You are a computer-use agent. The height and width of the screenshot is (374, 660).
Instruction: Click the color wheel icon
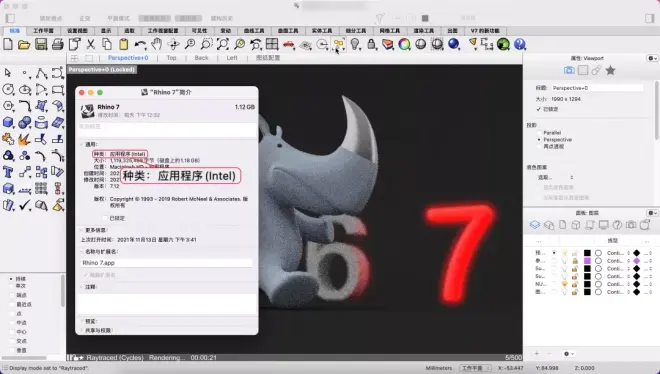[x=404, y=44]
